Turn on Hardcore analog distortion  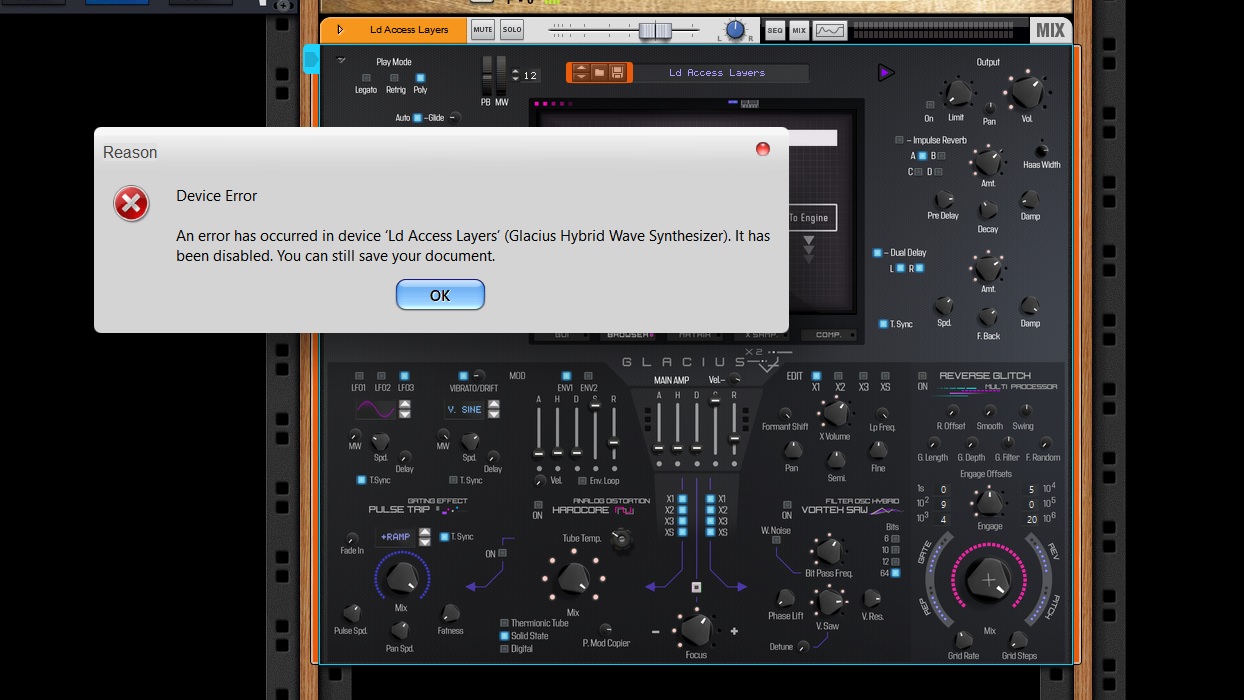tap(538, 504)
